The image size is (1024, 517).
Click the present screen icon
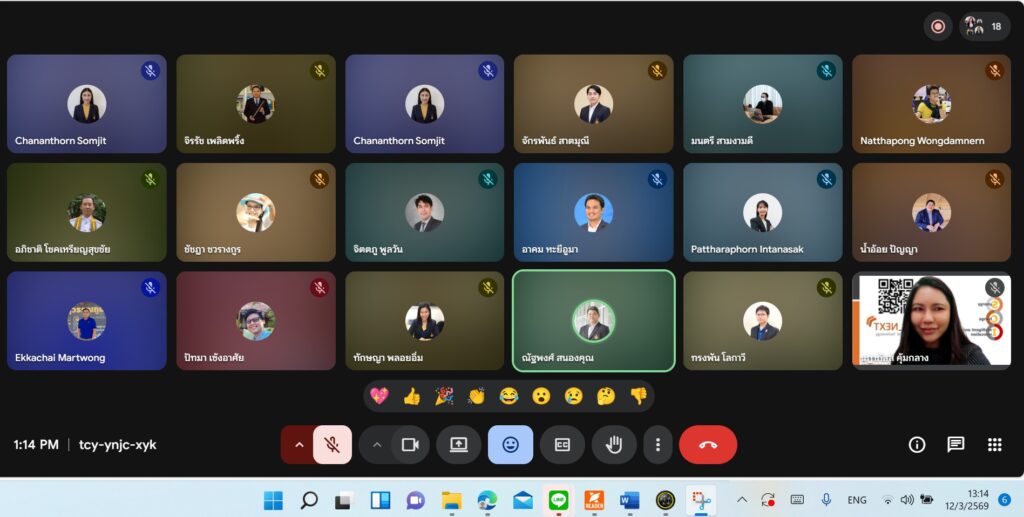pos(459,445)
